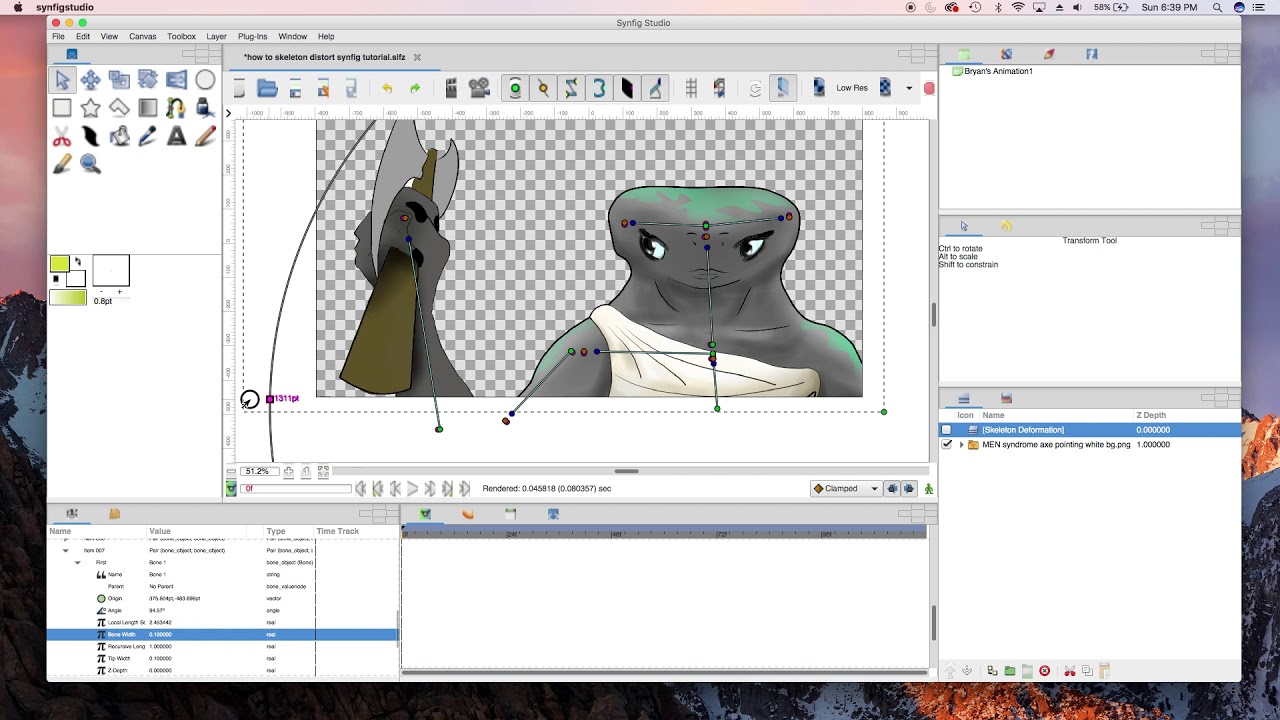Select the Star tool
This screenshot has width=1280, height=720.
[x=91, y=108]
